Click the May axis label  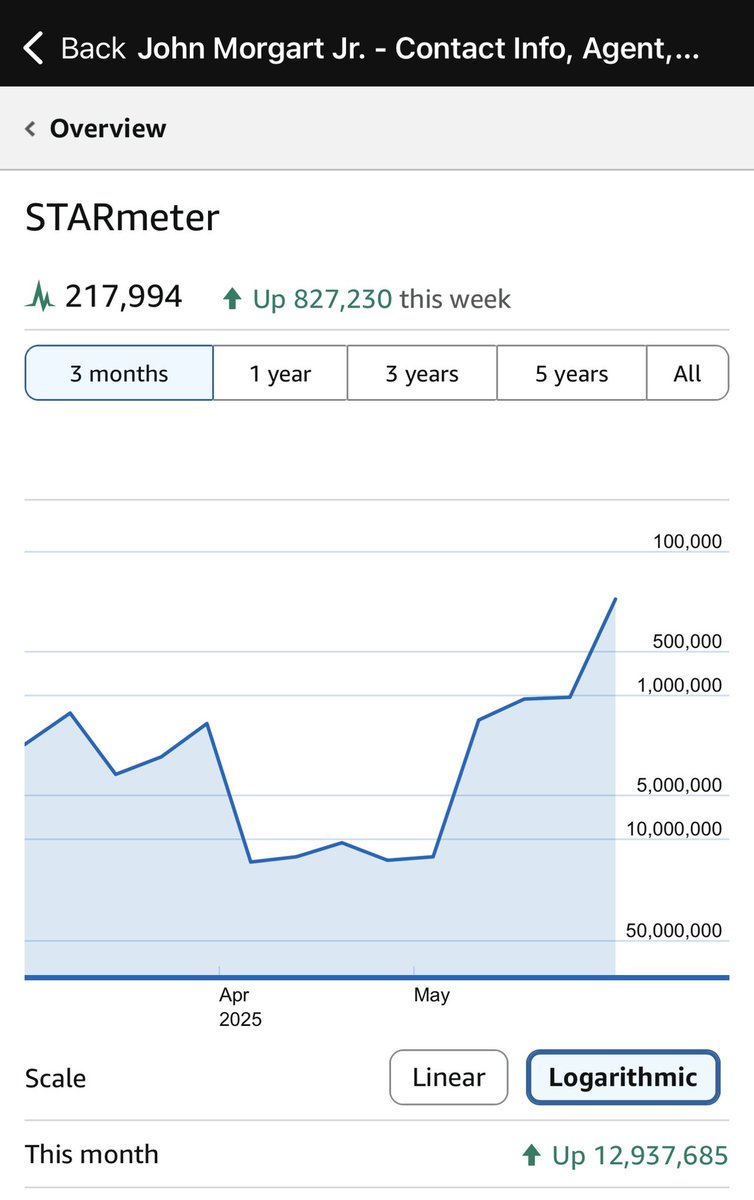[x=432, y=995]
